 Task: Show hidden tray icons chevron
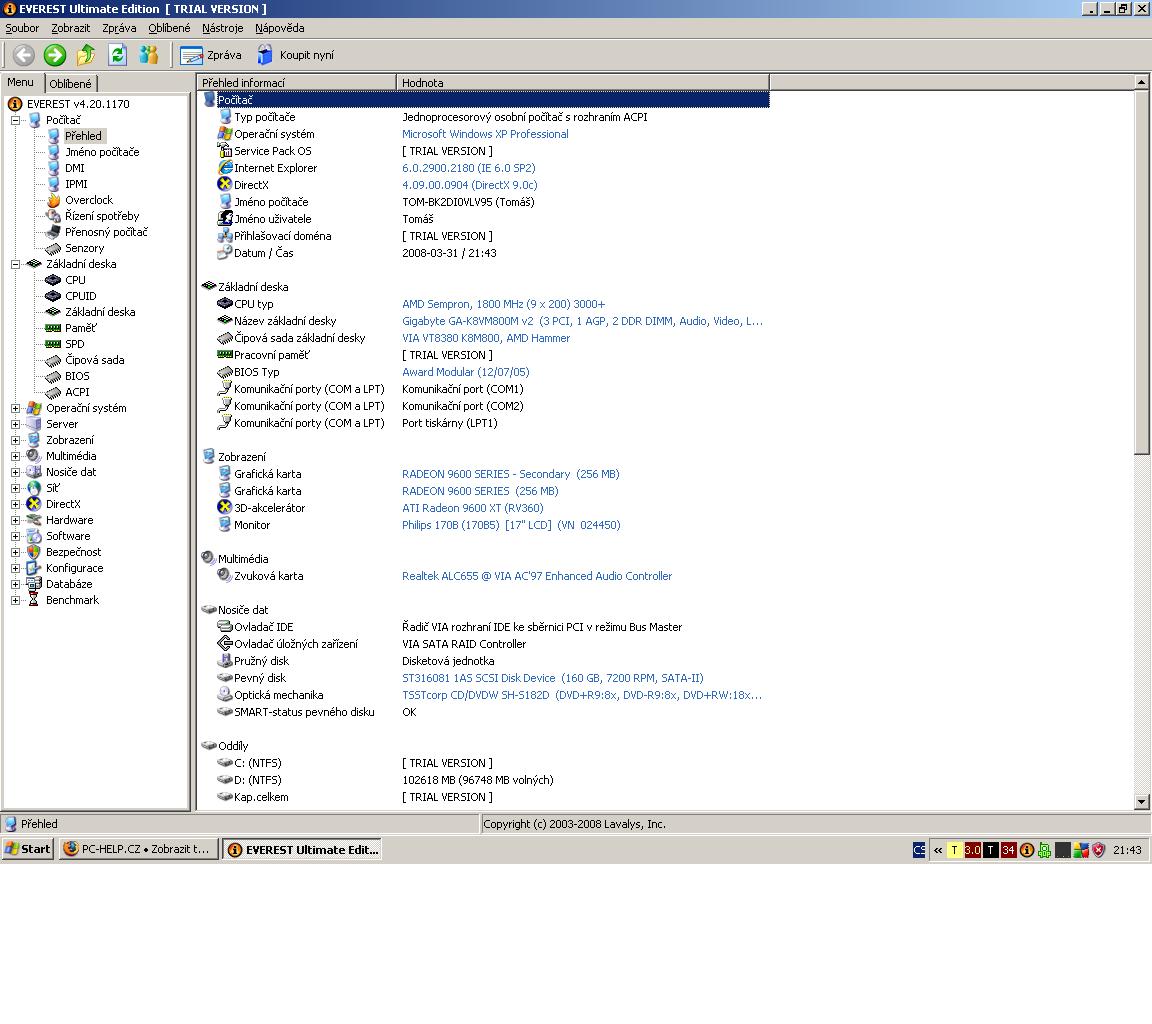[x=938, y=850]
